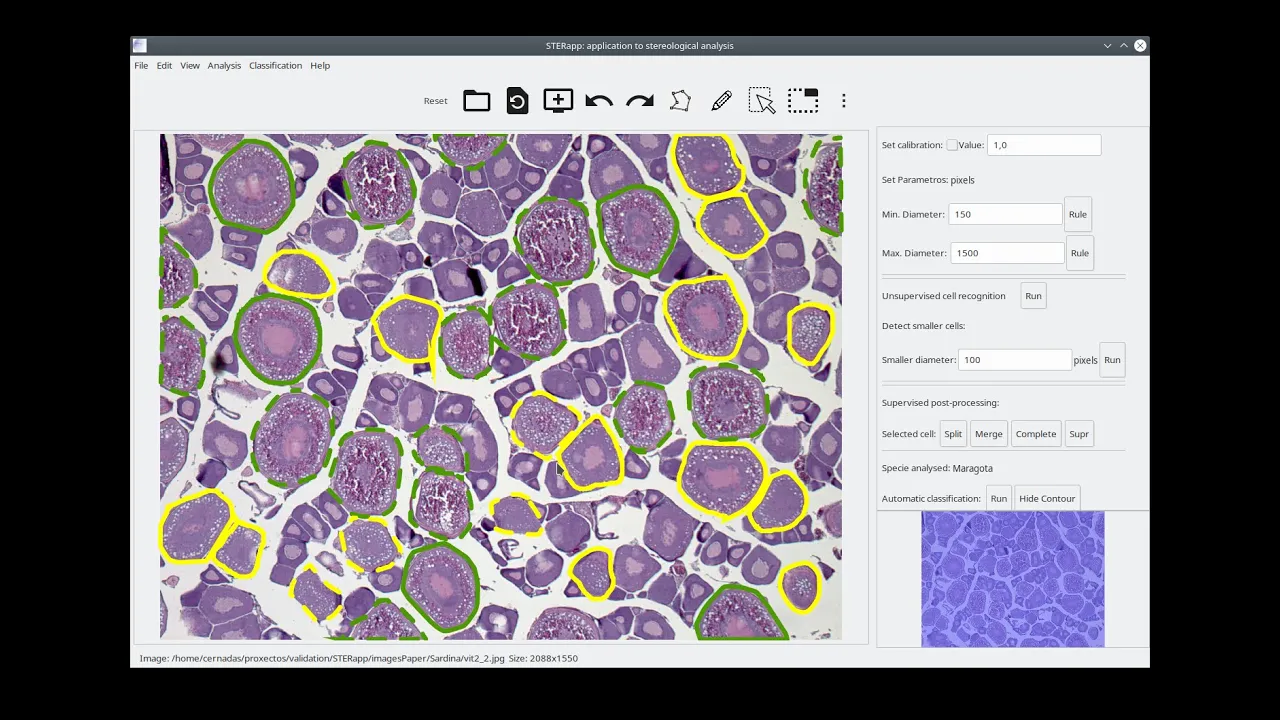The width and height of the screenshot is (1280, 720).
Task: Open the Help menu
Action: pos(320,65)
